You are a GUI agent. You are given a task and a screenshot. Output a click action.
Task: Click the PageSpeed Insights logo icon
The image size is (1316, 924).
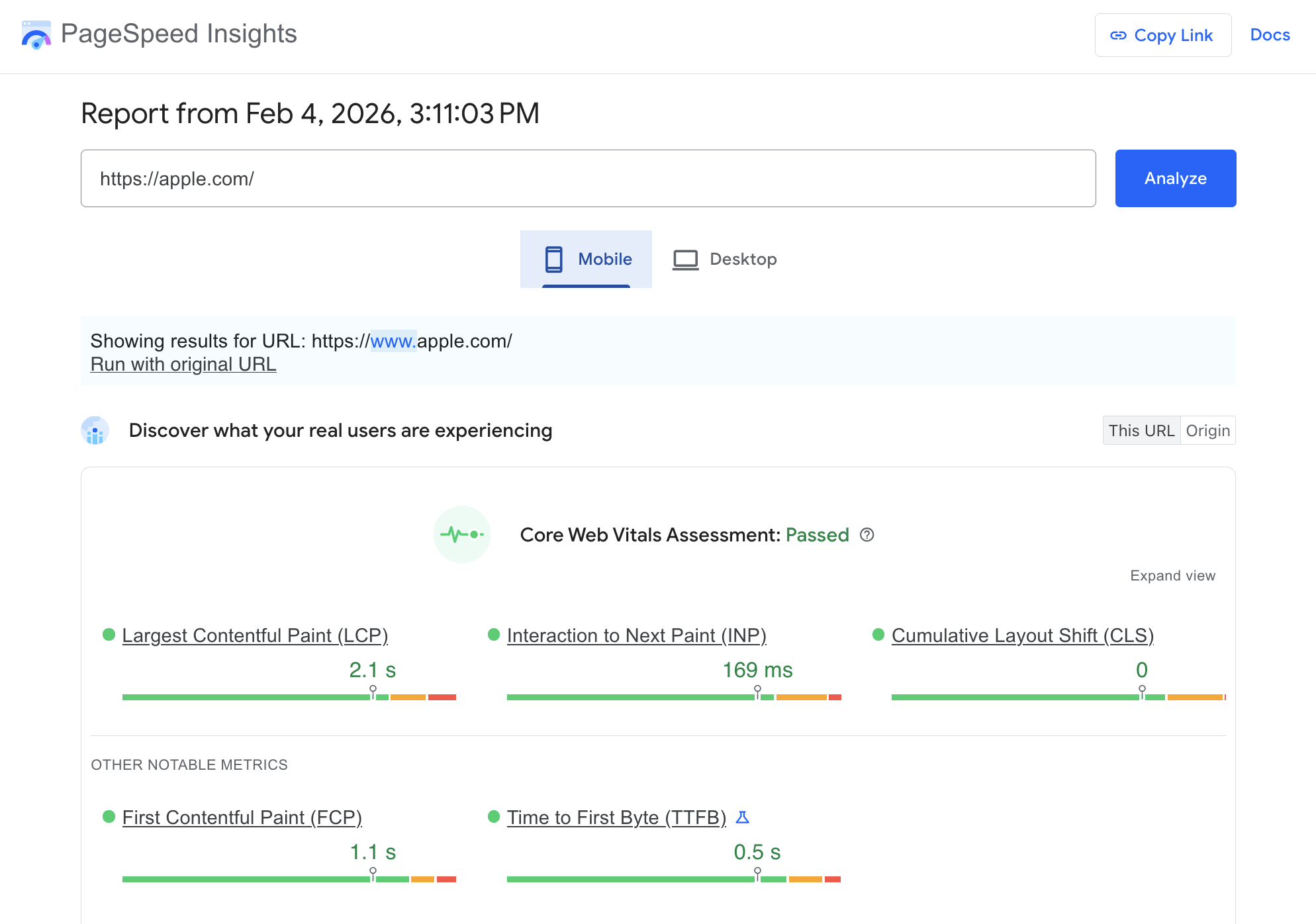pyautogui.click(x=36, y=36)
